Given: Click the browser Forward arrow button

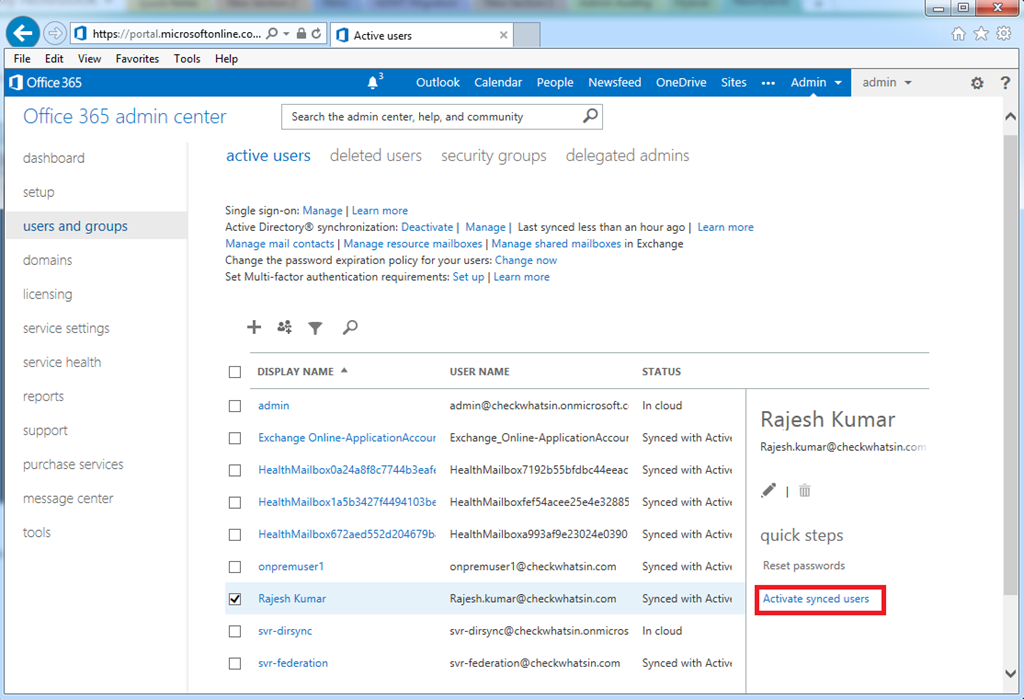Looking at the screenshot, I should [56, 33].
